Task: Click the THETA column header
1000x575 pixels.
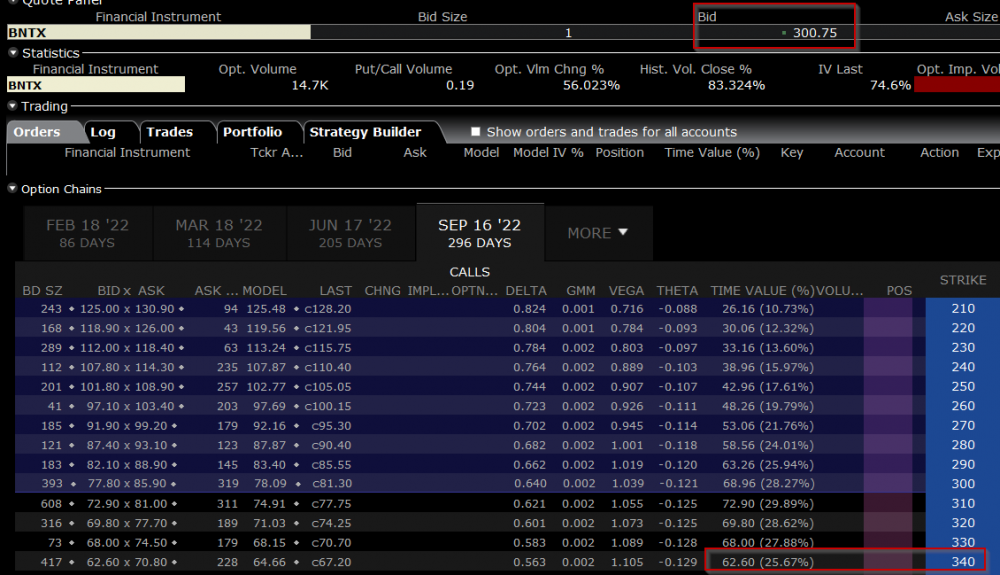Action: click(x=677, y=290)
